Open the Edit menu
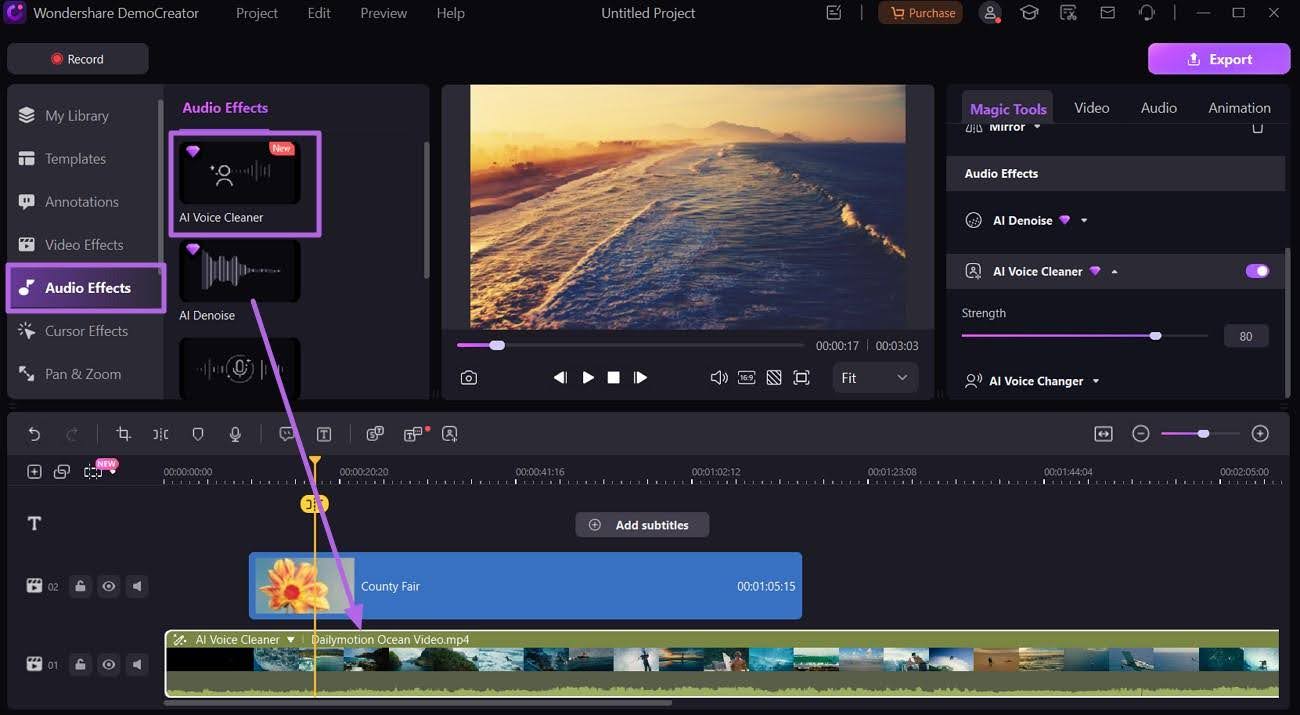1300x715 pixels. click(319, 13)
